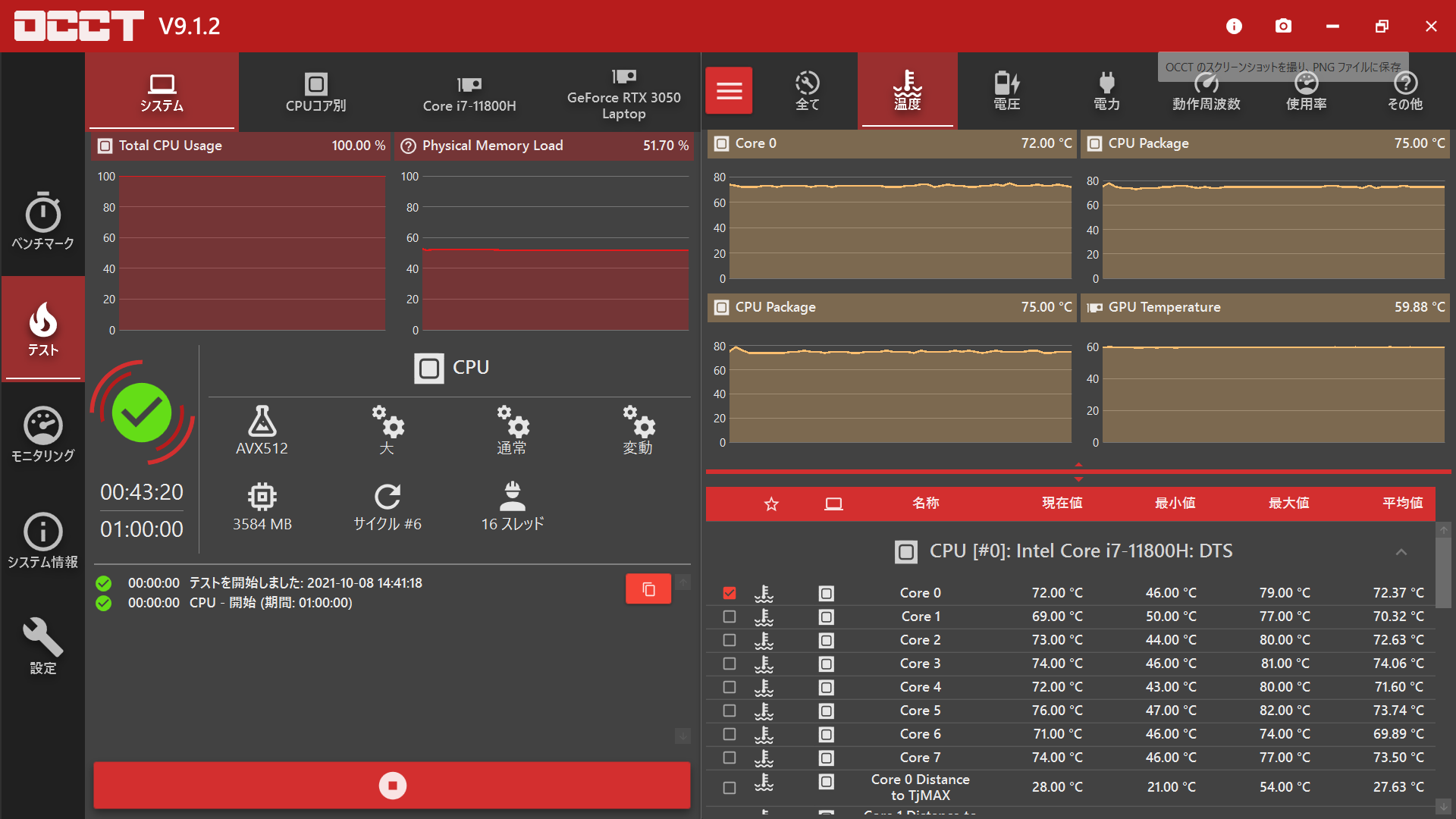Click Core 7 current value 74.00 °C

tap(1057, 758)
